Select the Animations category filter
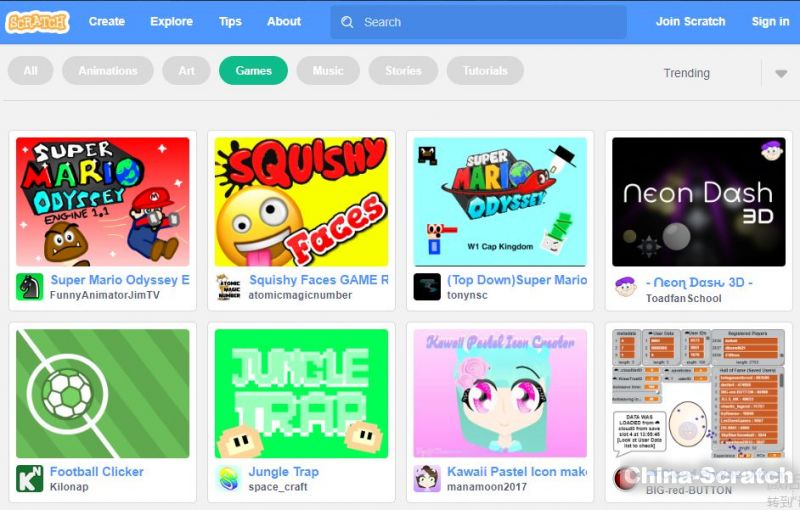Image resolution: width=800 pixels, height=510 pixels. click(x=108, y=71)
